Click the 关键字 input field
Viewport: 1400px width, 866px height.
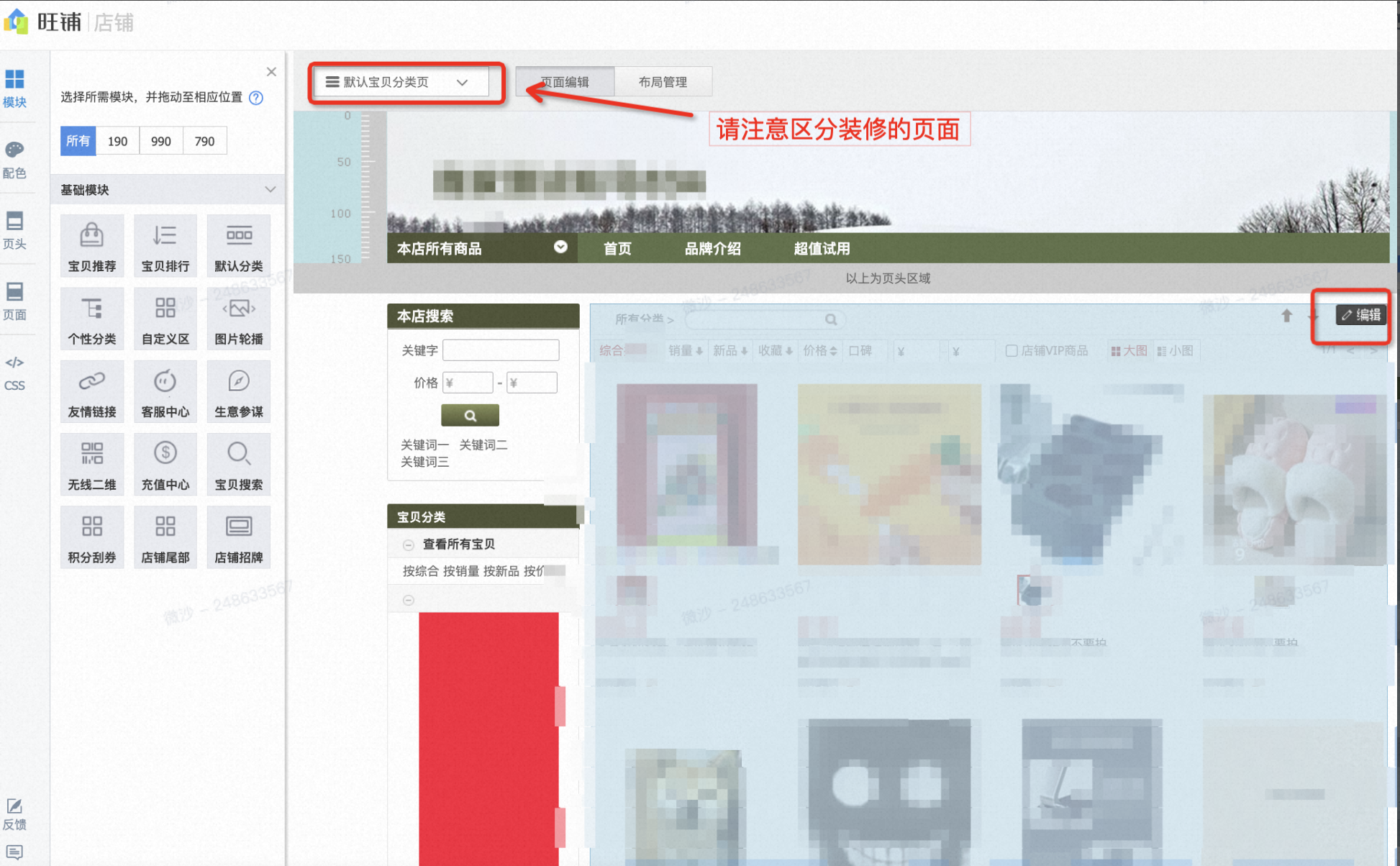[x=501, y=350]
